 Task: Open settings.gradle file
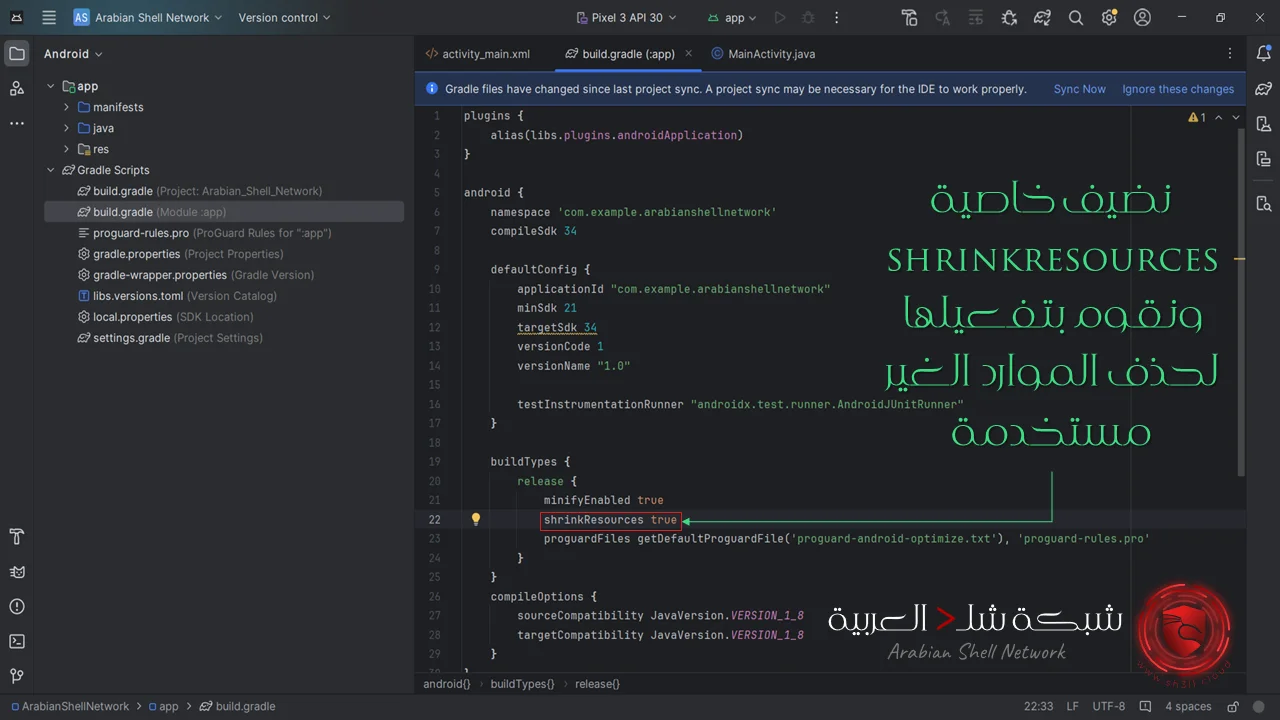pos(170,338)
